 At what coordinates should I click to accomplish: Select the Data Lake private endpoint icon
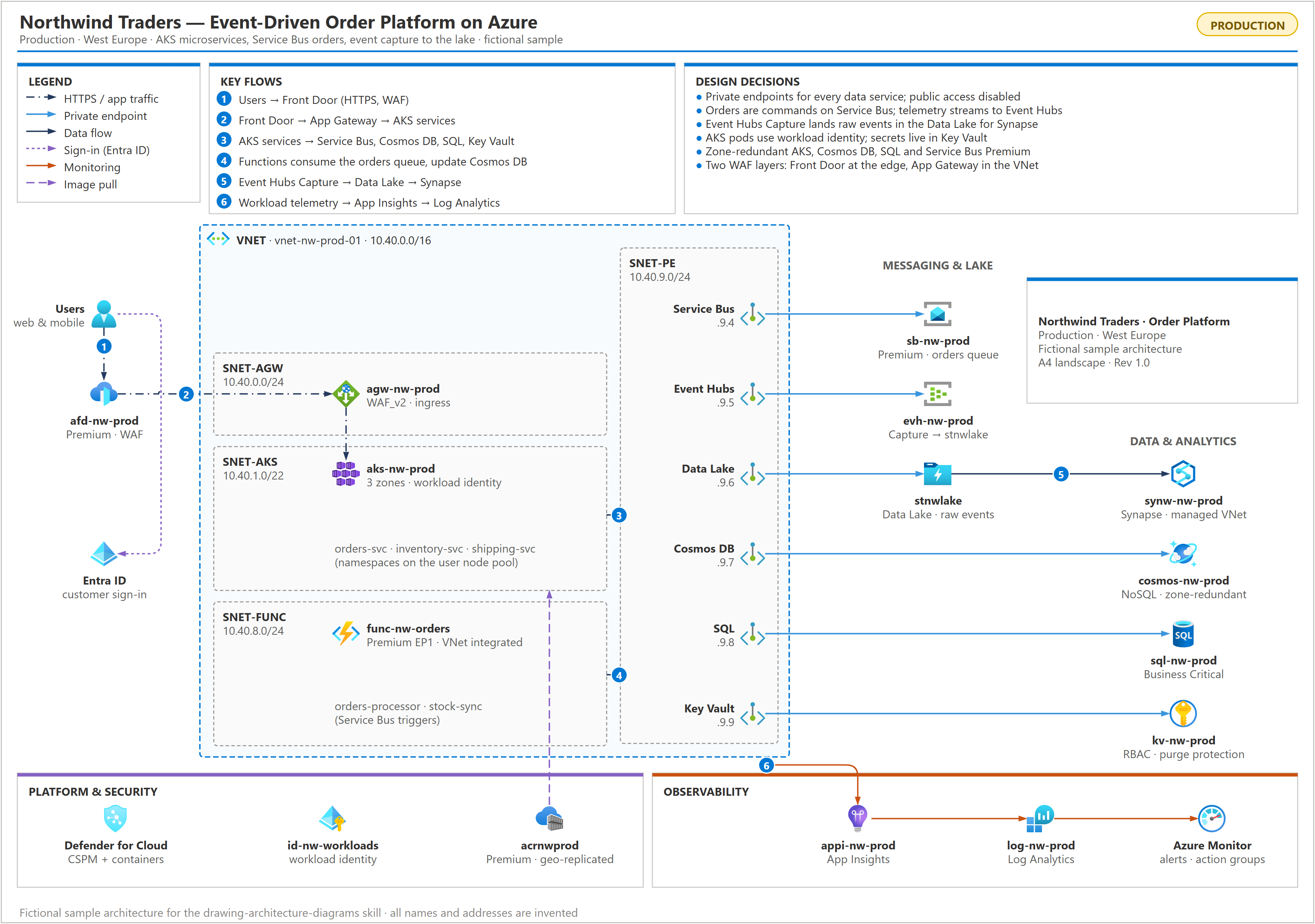click(x=753, y=475)
